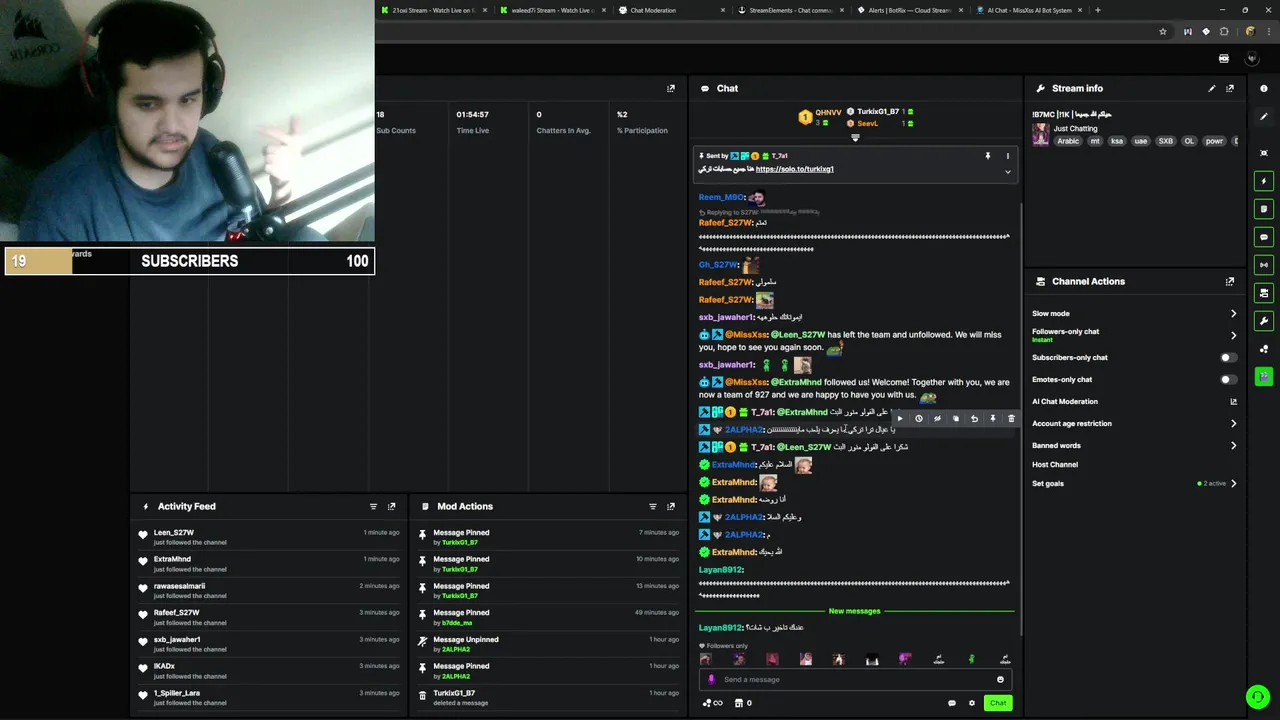This screenshot has height=720, width=1280.
Task: Unpin the pinned chat message
Action: pyautogui.click(x=987, y=156)
